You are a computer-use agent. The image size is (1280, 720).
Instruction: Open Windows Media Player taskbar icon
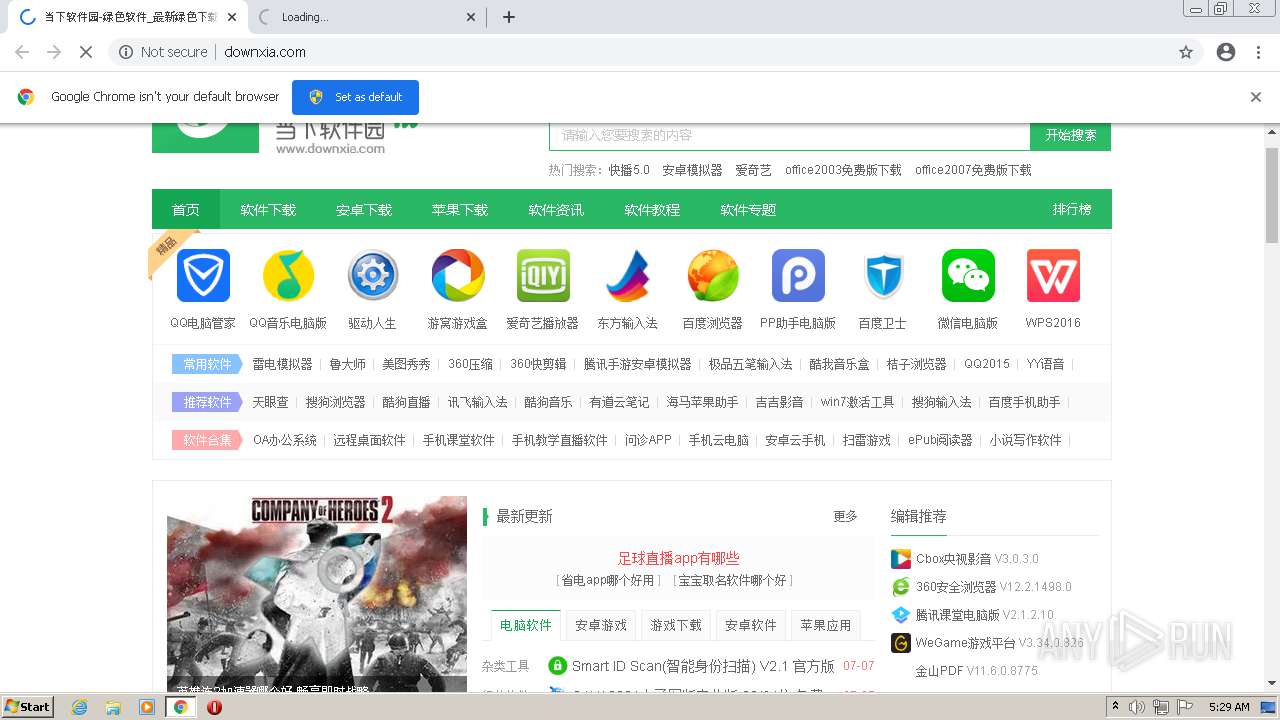147,707
